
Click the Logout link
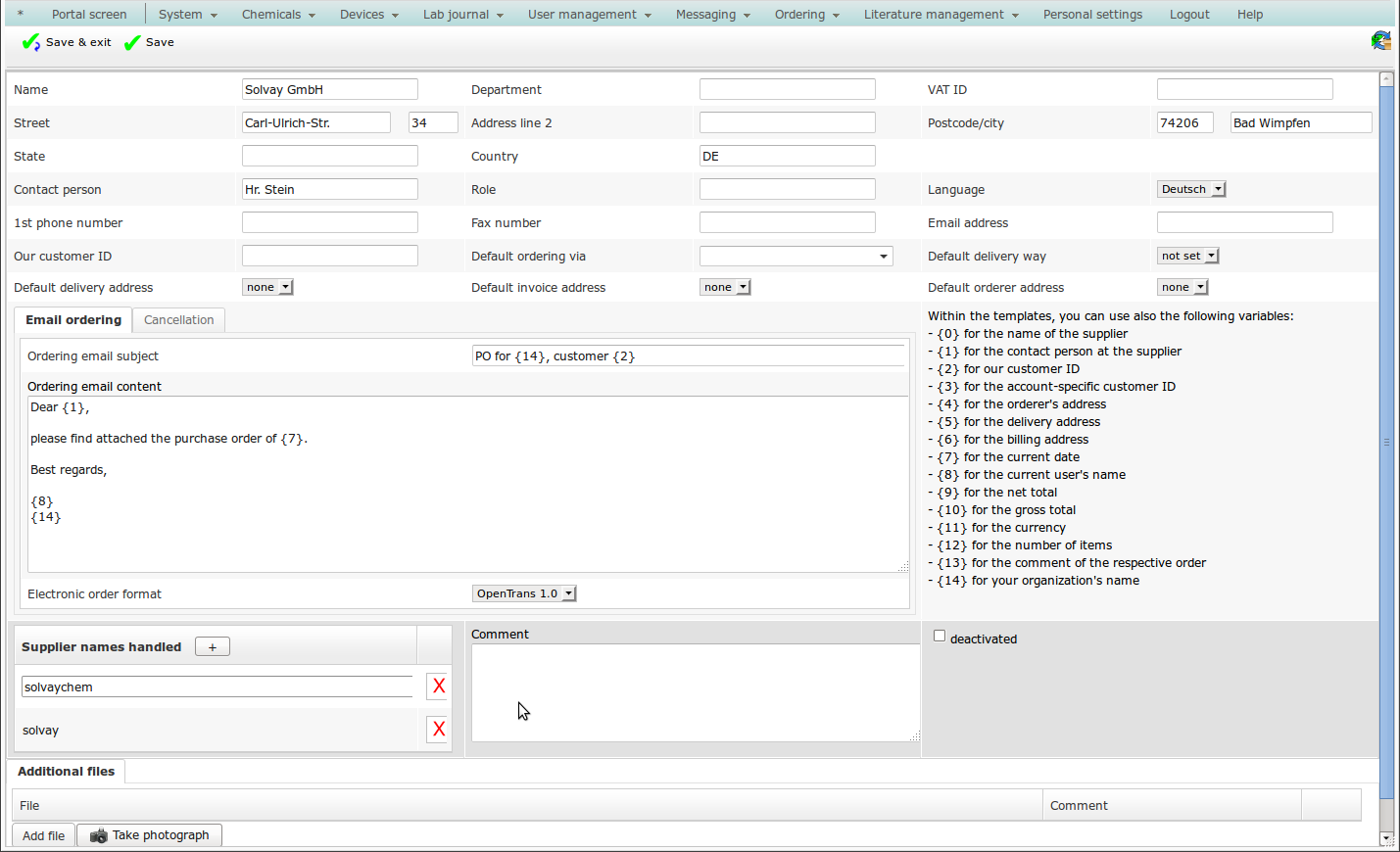(1188, 15)
